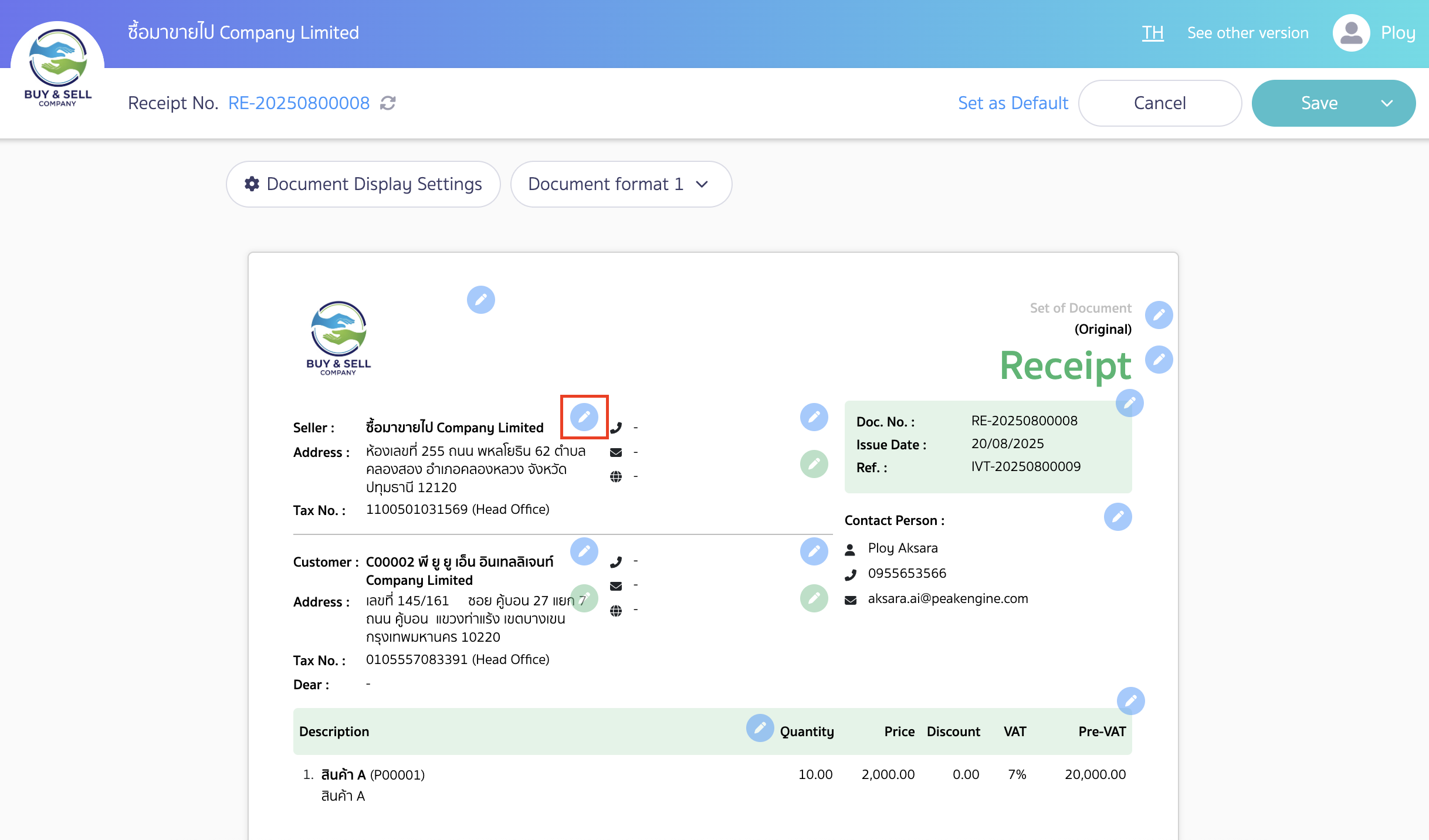
Task: Click the Receipt title text
Action: [1065, 366]
